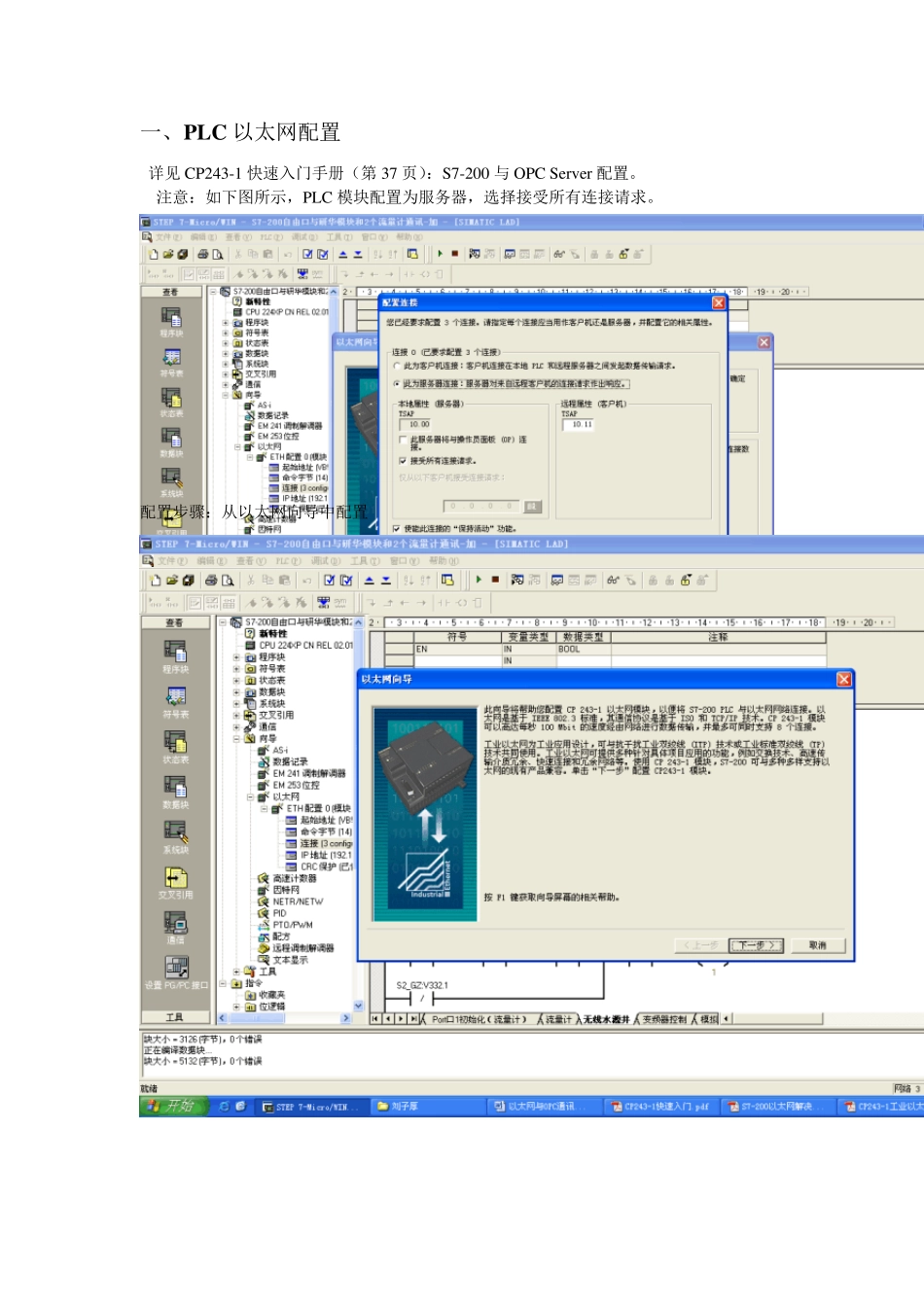The height and width of the screenshot is (1307, 924).
Task: Expand 程序块 node in lower project tree
Action: pyautogui.click(x=236, y=657)
